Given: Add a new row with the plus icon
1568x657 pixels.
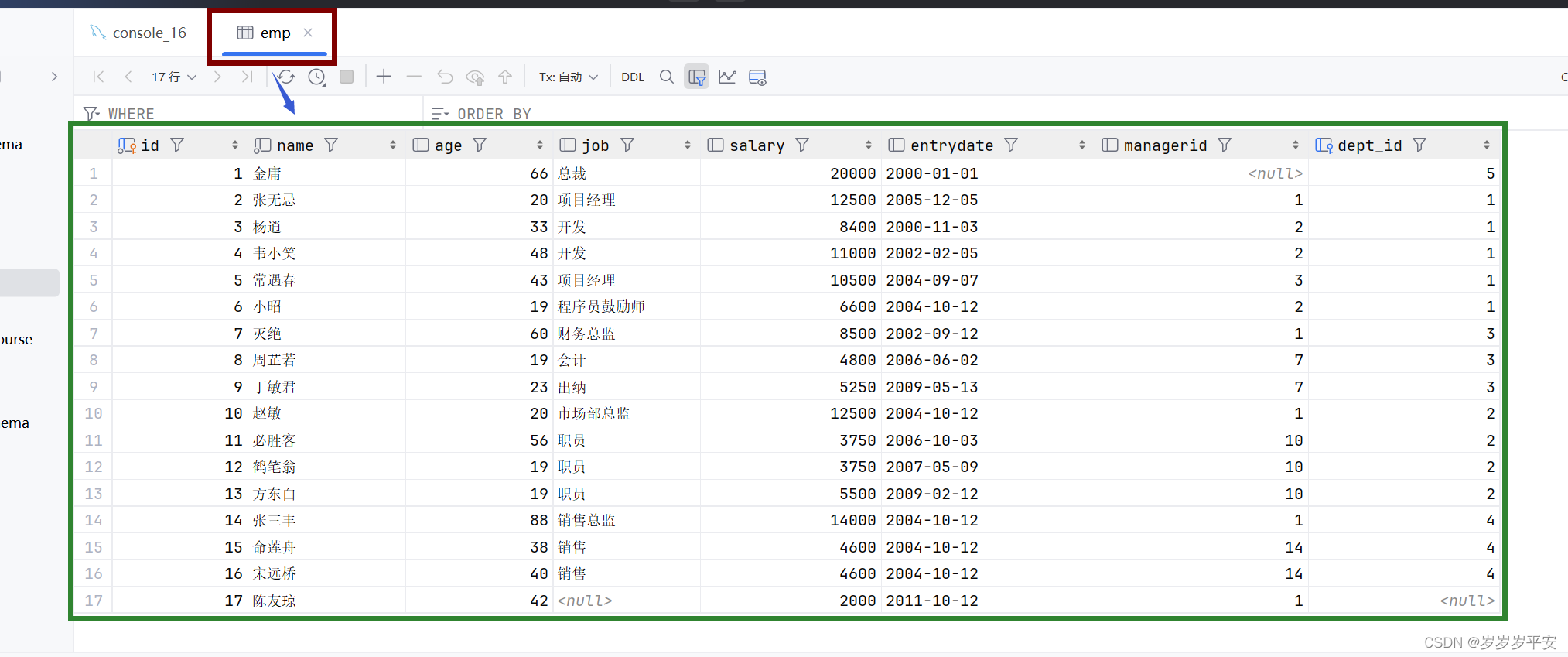Looking at the screenshot, I should 384,77.
